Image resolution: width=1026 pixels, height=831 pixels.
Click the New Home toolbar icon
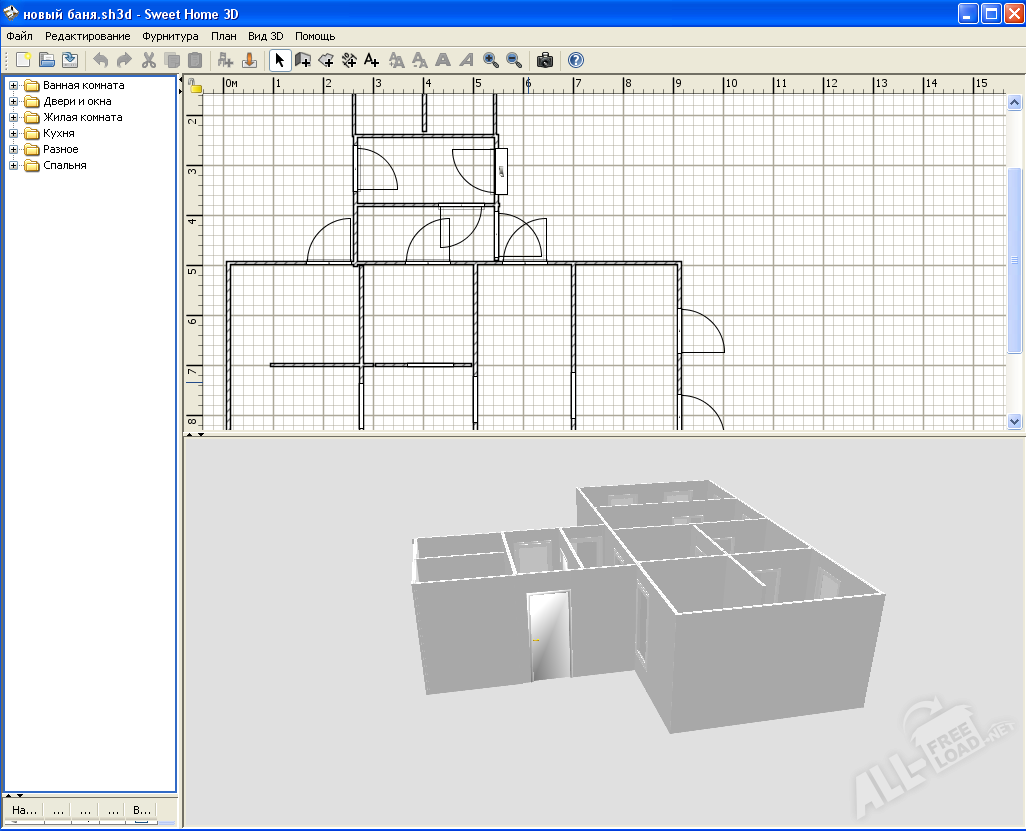(24, 60)
